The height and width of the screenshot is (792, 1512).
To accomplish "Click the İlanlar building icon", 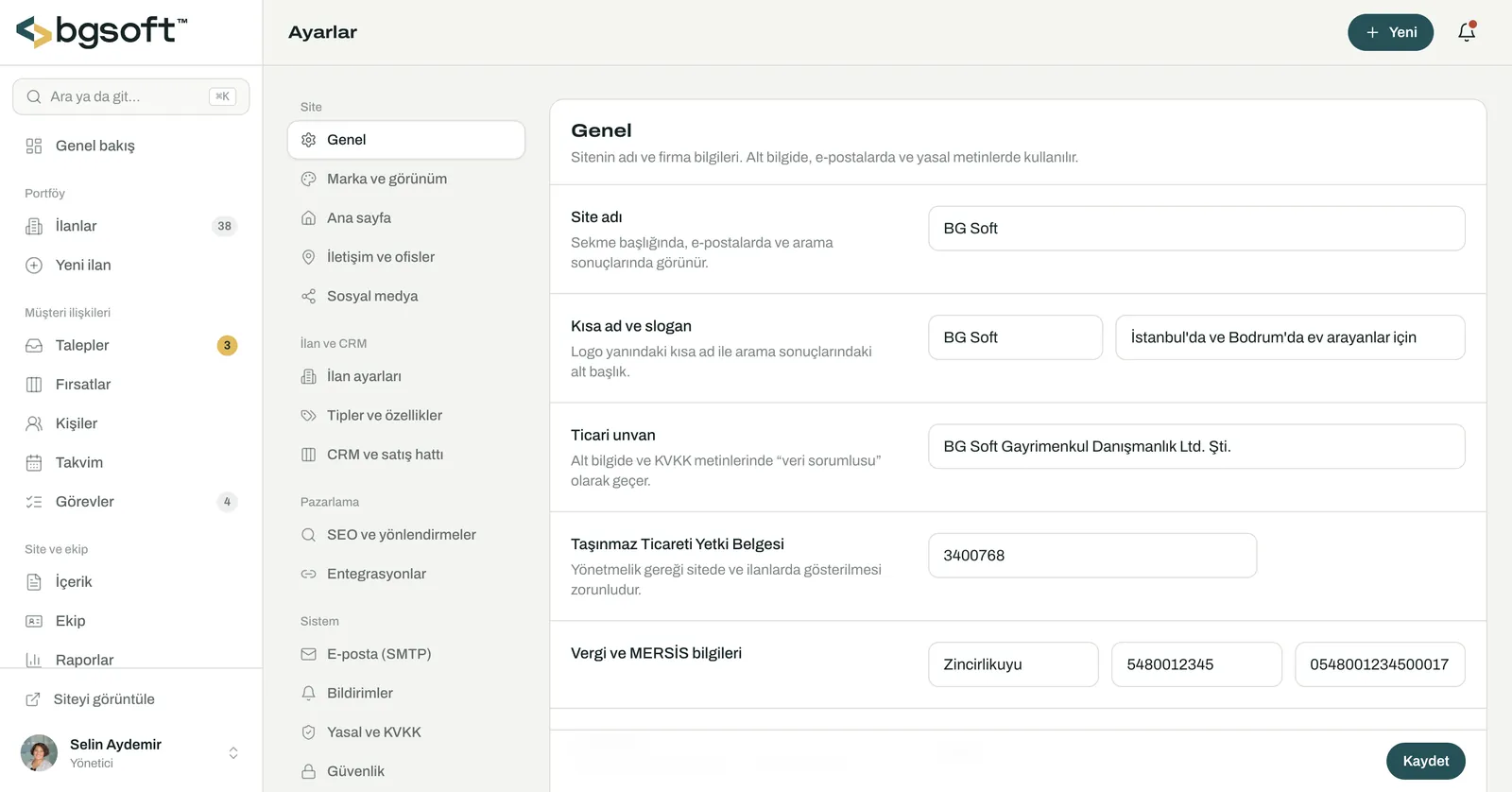I will coord(34,226).
